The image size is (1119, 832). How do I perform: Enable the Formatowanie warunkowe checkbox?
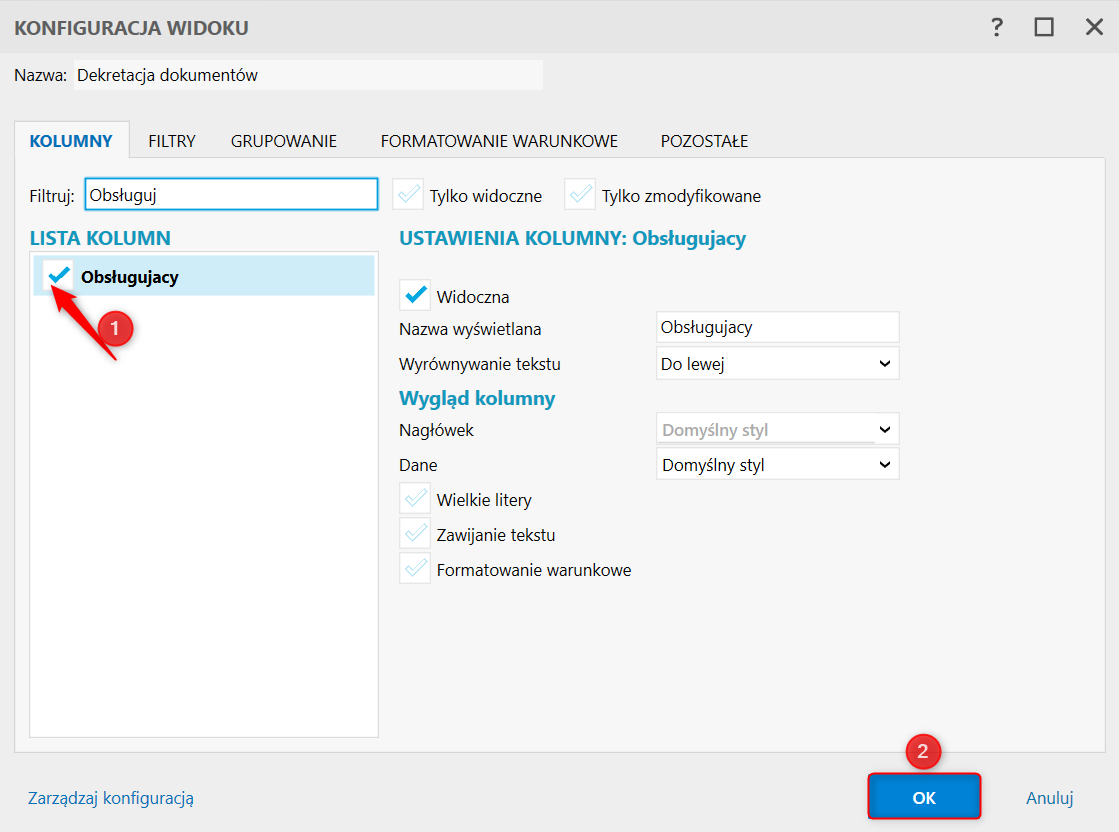(x=415, y=569)
